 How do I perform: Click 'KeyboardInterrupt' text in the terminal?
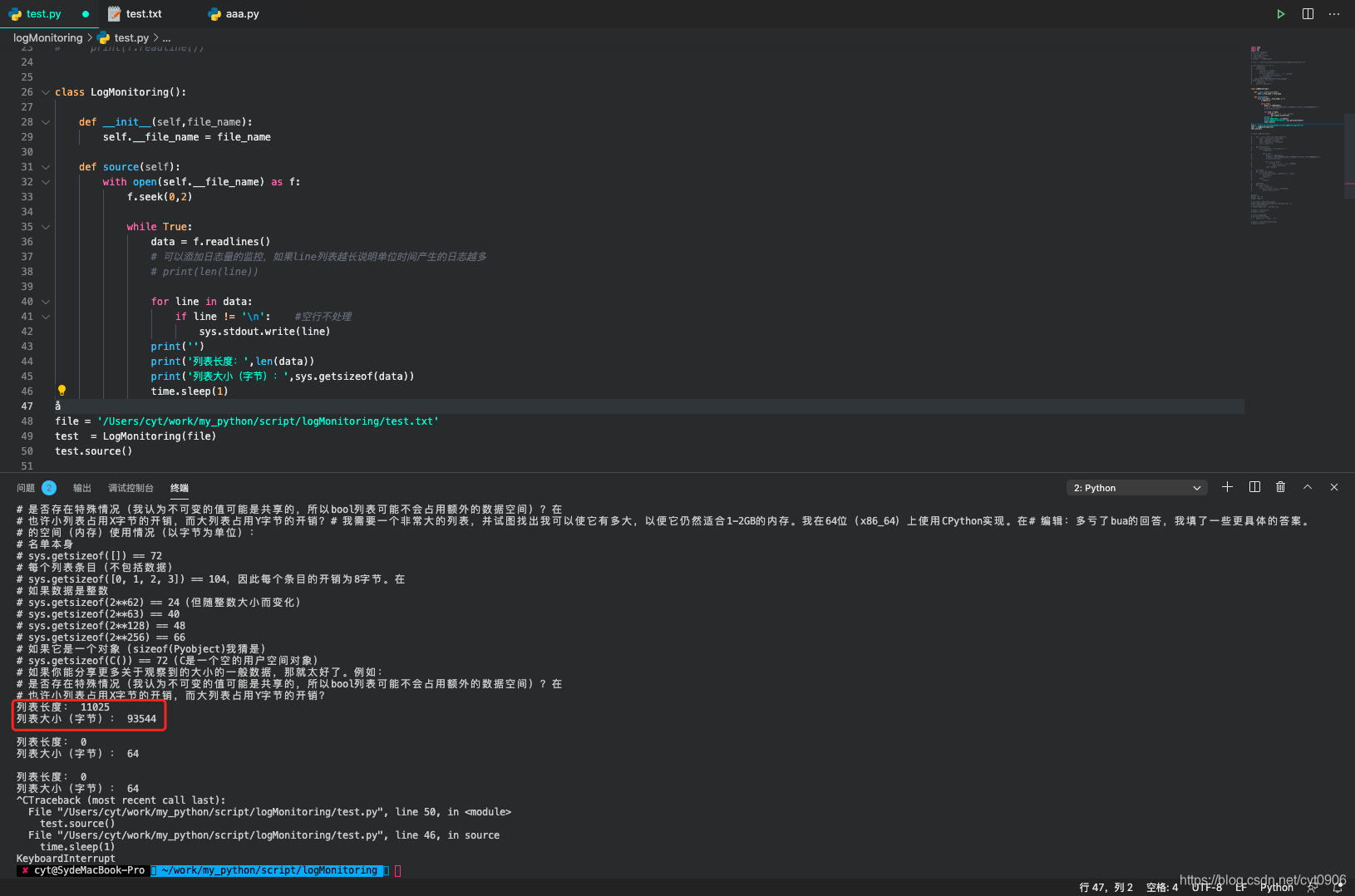pos(66,859)
